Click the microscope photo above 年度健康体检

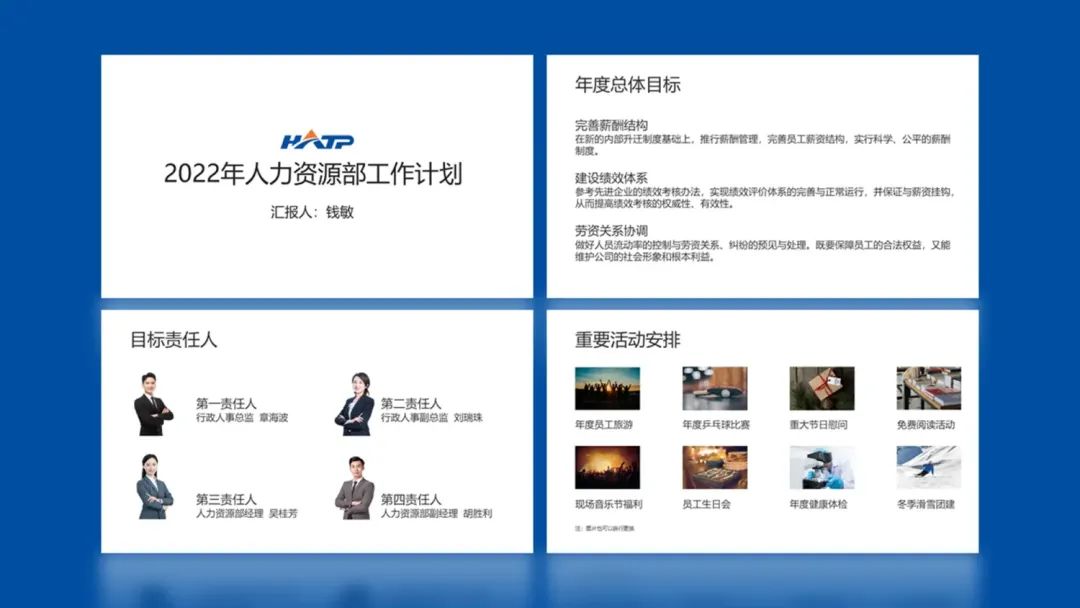(x=822, y=468)
